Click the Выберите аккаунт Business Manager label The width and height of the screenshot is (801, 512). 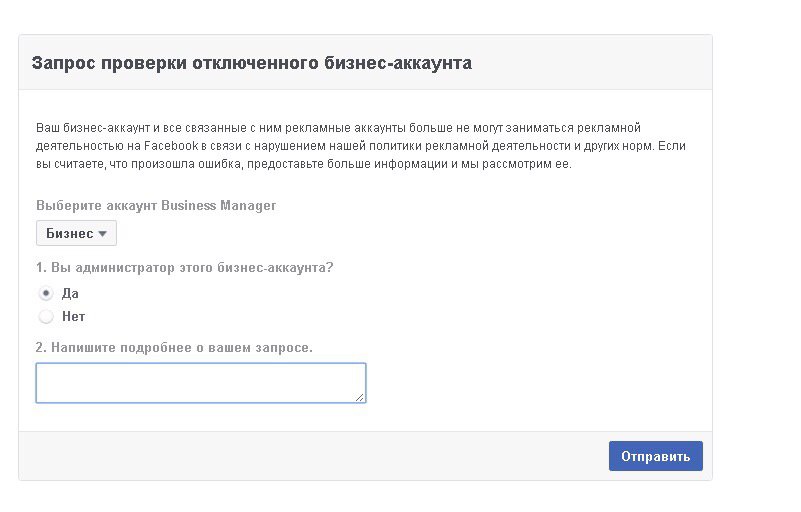tap(156, 205)
